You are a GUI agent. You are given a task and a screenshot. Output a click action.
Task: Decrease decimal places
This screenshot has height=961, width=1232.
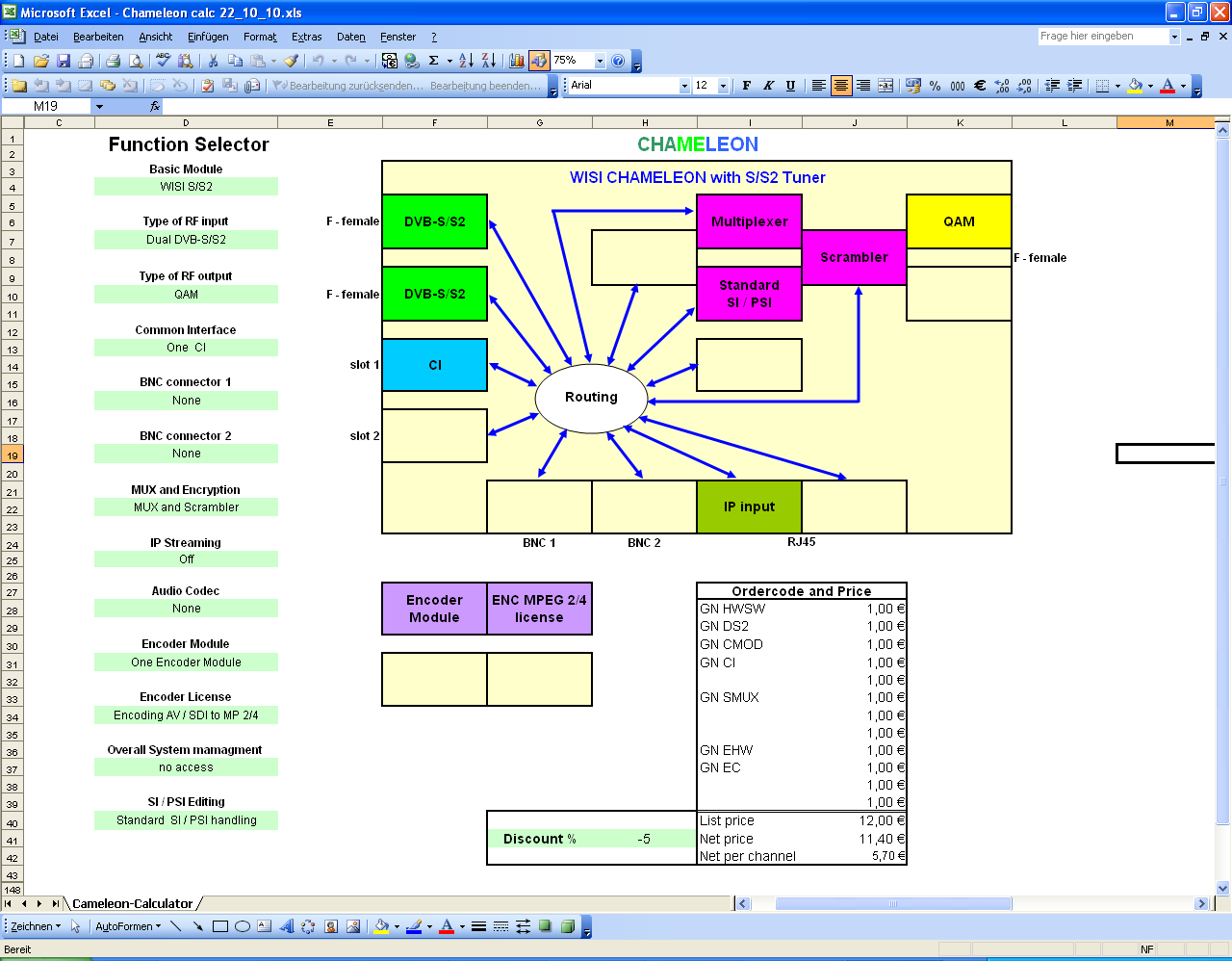(x=1024, y=86)
